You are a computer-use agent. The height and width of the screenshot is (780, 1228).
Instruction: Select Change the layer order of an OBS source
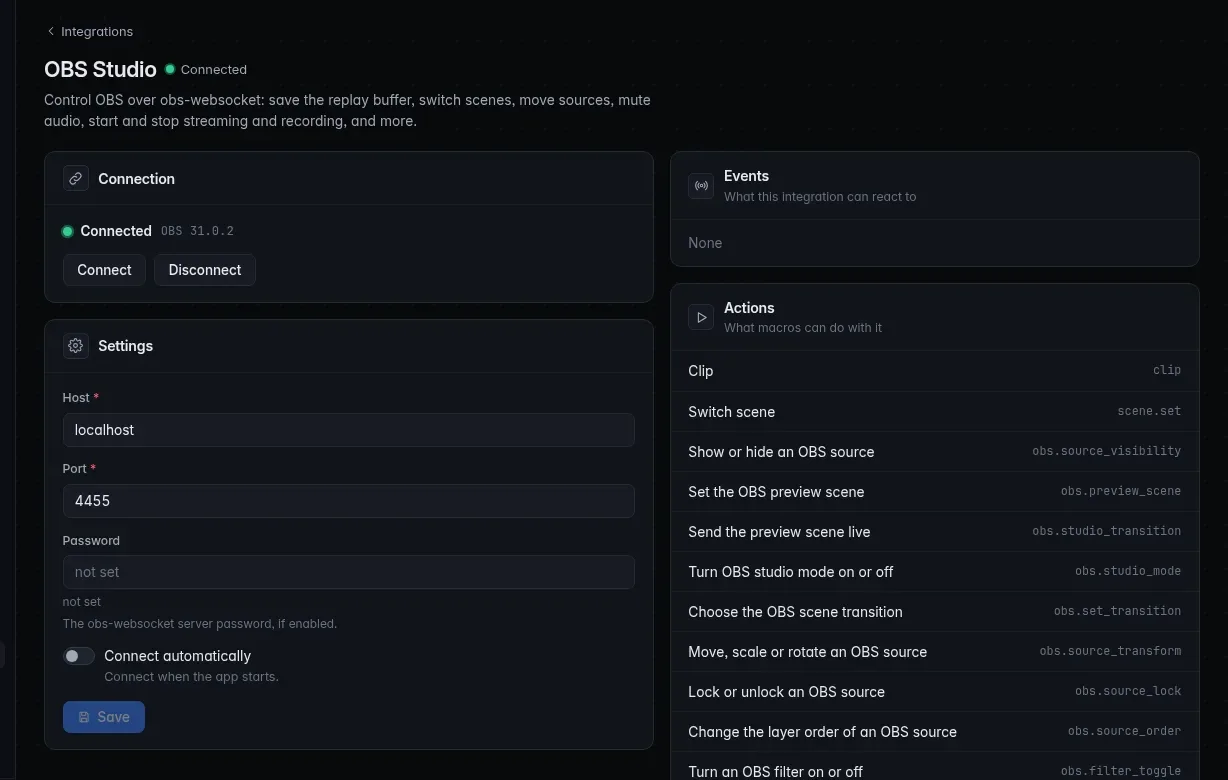tap(934, 731)
